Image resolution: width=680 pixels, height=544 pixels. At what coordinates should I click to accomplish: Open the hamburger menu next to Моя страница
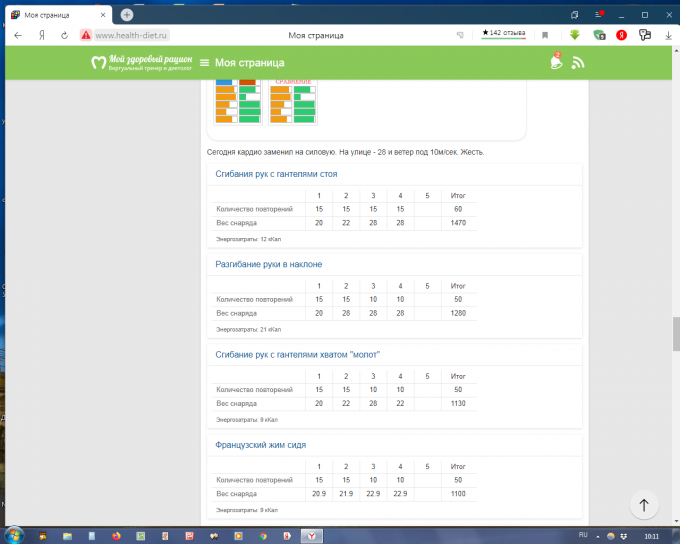204,63
